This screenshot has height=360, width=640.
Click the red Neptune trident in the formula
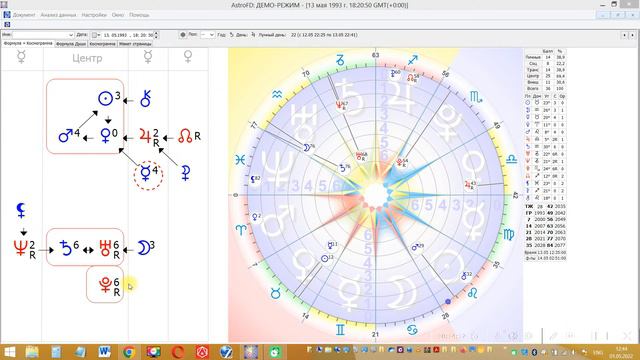pyautogui.click(x=20, y=247)
